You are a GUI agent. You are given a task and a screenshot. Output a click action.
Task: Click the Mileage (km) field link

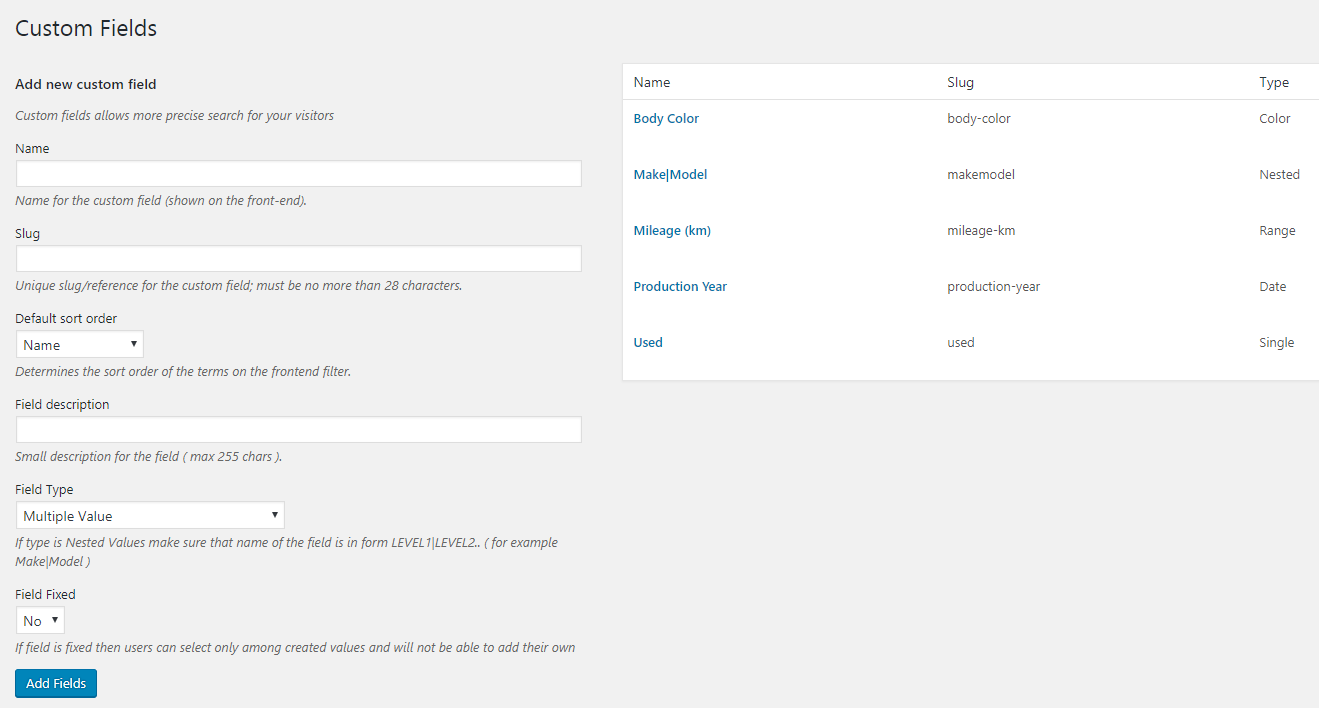click(x=672, y=231)
